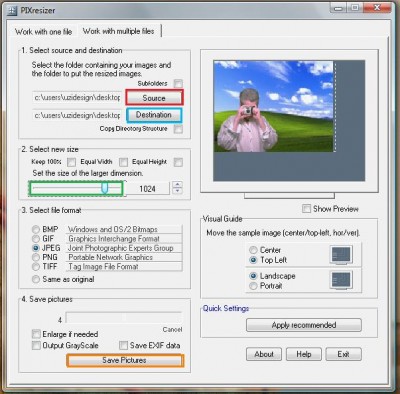Click the Apply recommended button
400x394 pixels.
point(304,325)
